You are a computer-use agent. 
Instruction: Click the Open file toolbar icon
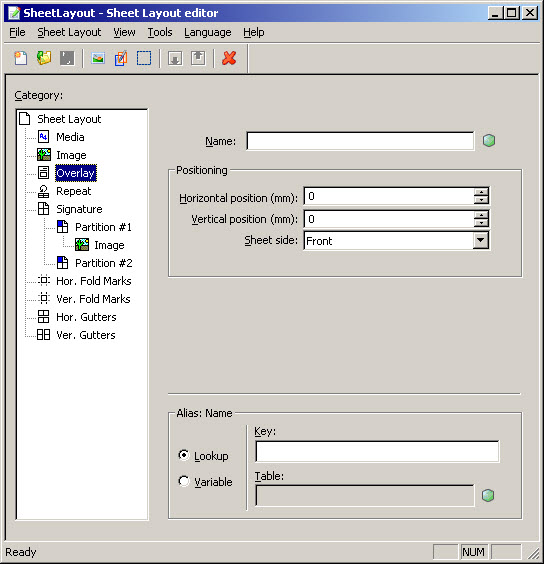click(44, 58)
